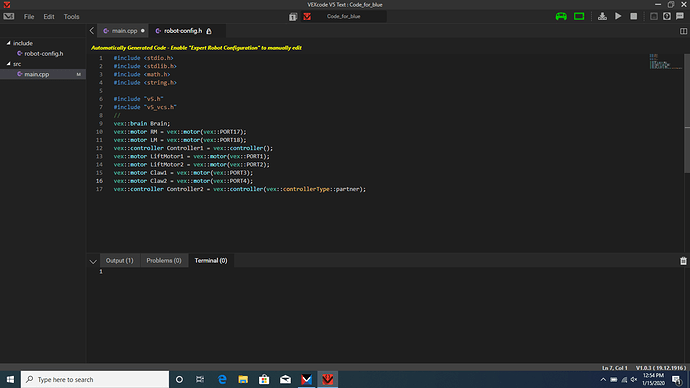The image size is (690, 388).
Task: Download the project to the brain
Action: (x=602, y=17)
